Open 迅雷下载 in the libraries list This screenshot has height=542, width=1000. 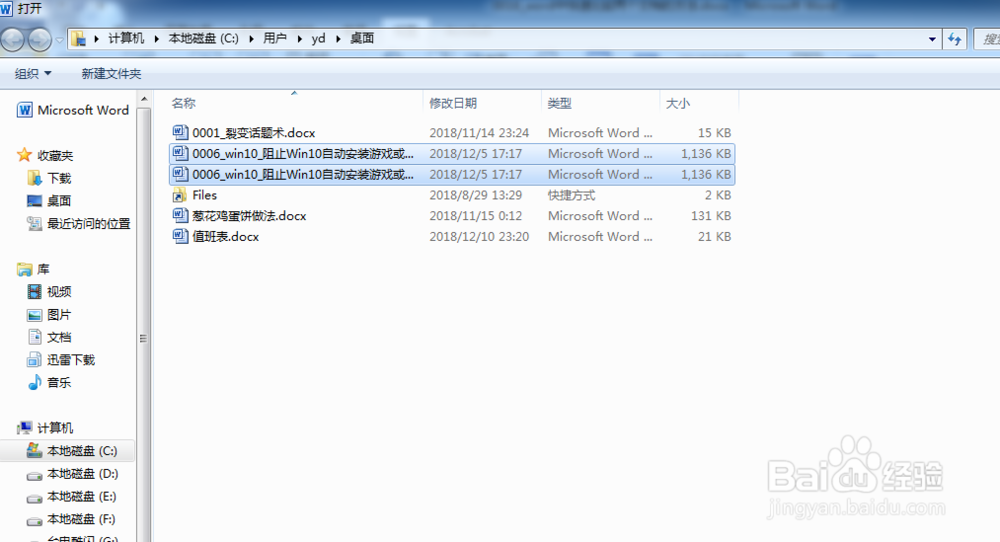coord(71,360)
